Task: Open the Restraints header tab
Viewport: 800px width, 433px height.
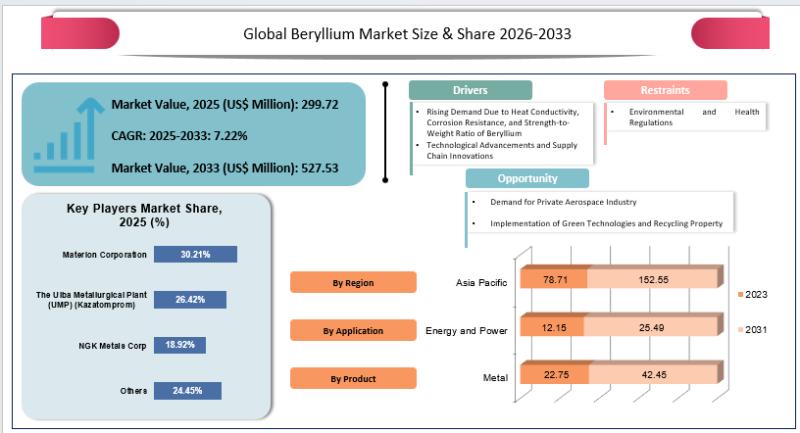Action: pos(659,90)
